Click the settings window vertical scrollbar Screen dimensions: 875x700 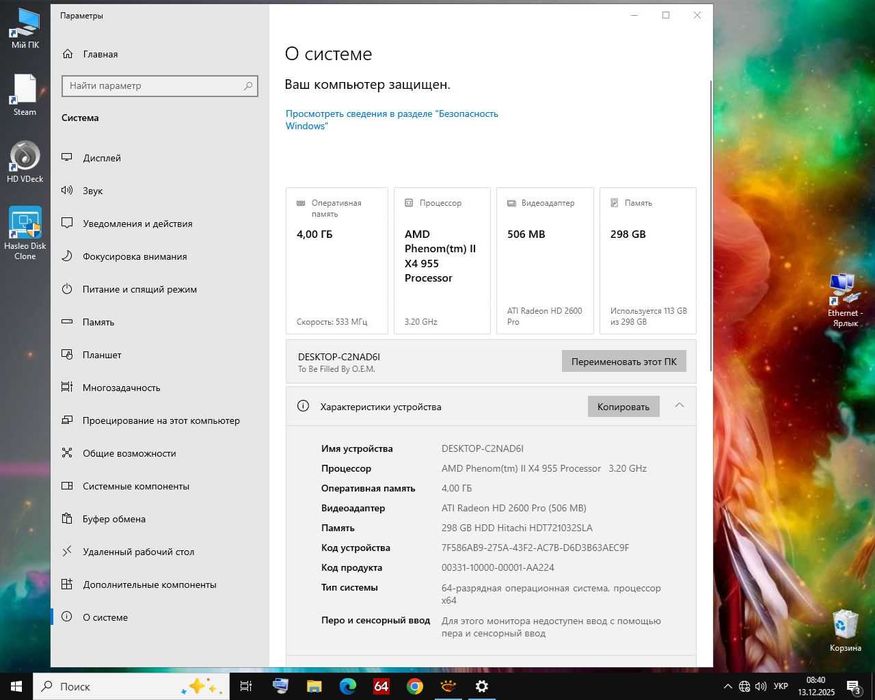coord(710,226)
